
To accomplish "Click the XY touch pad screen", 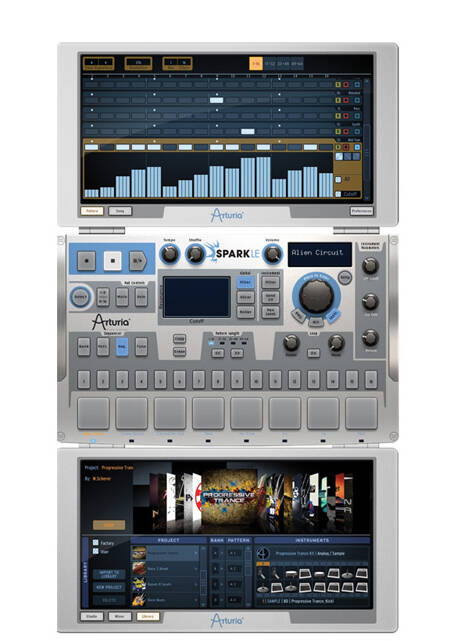I will tap(197, 297).
